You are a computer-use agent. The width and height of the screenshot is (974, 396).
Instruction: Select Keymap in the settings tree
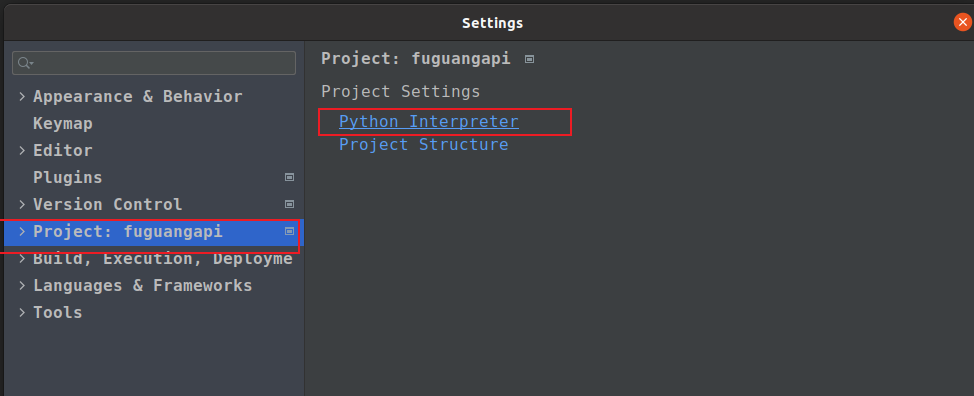[x=63, y=124]
